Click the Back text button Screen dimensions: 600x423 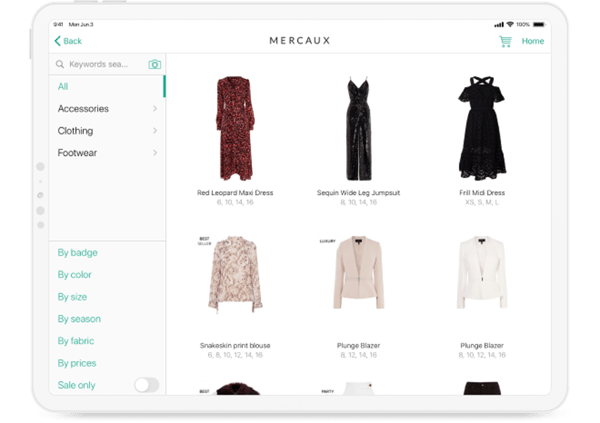pyautogui.click(x=72, y=41)
